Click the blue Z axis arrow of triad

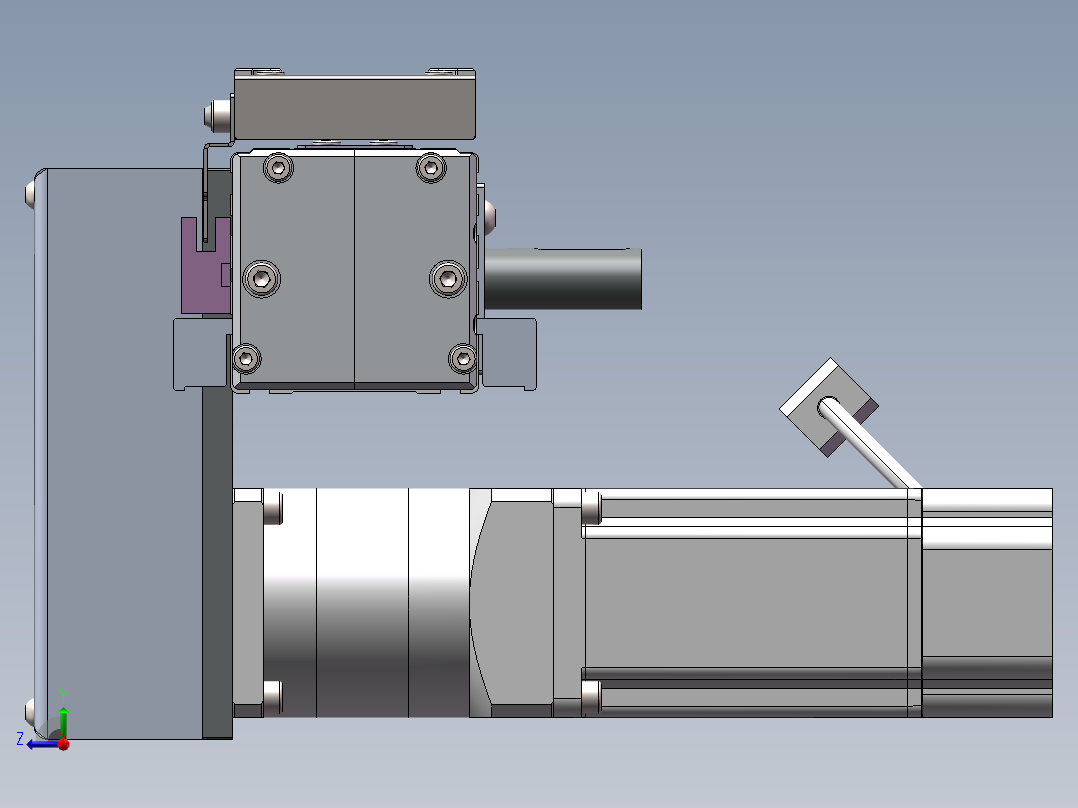pyautogui.click(x=42, y=744)
